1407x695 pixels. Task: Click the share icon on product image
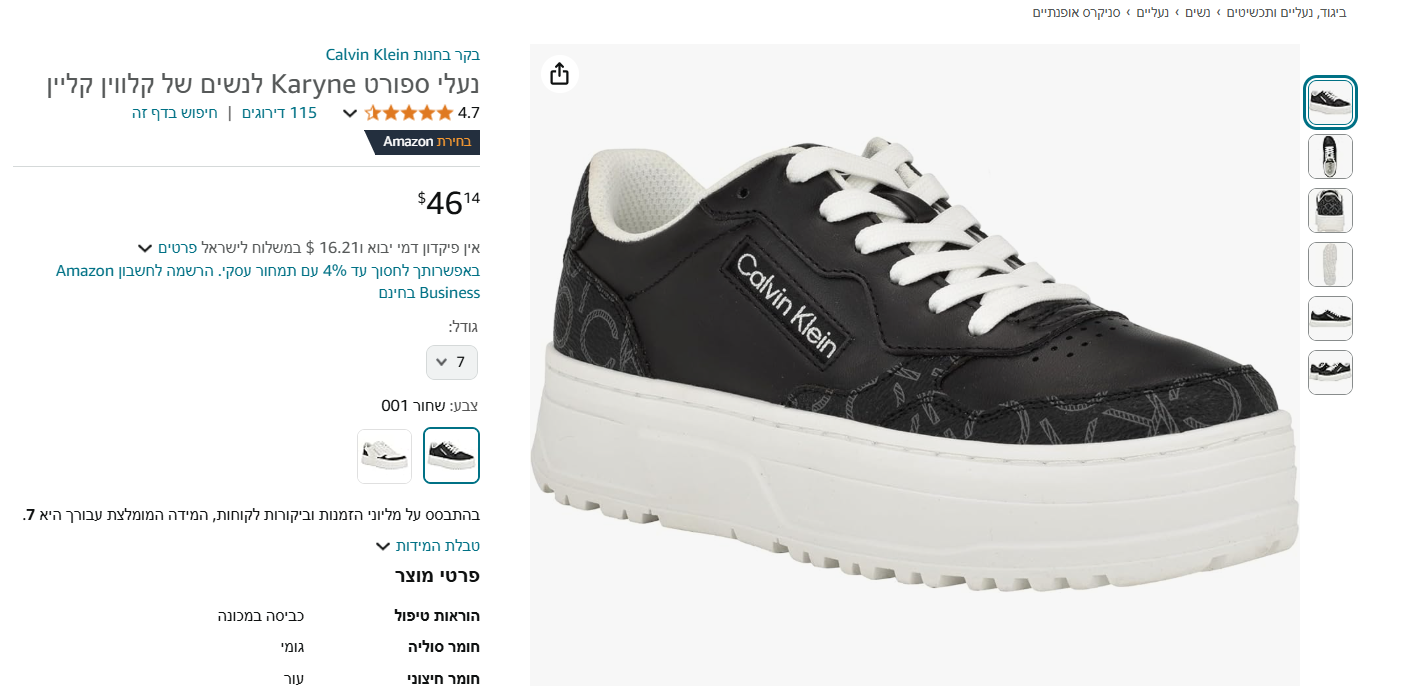[559, 74]
